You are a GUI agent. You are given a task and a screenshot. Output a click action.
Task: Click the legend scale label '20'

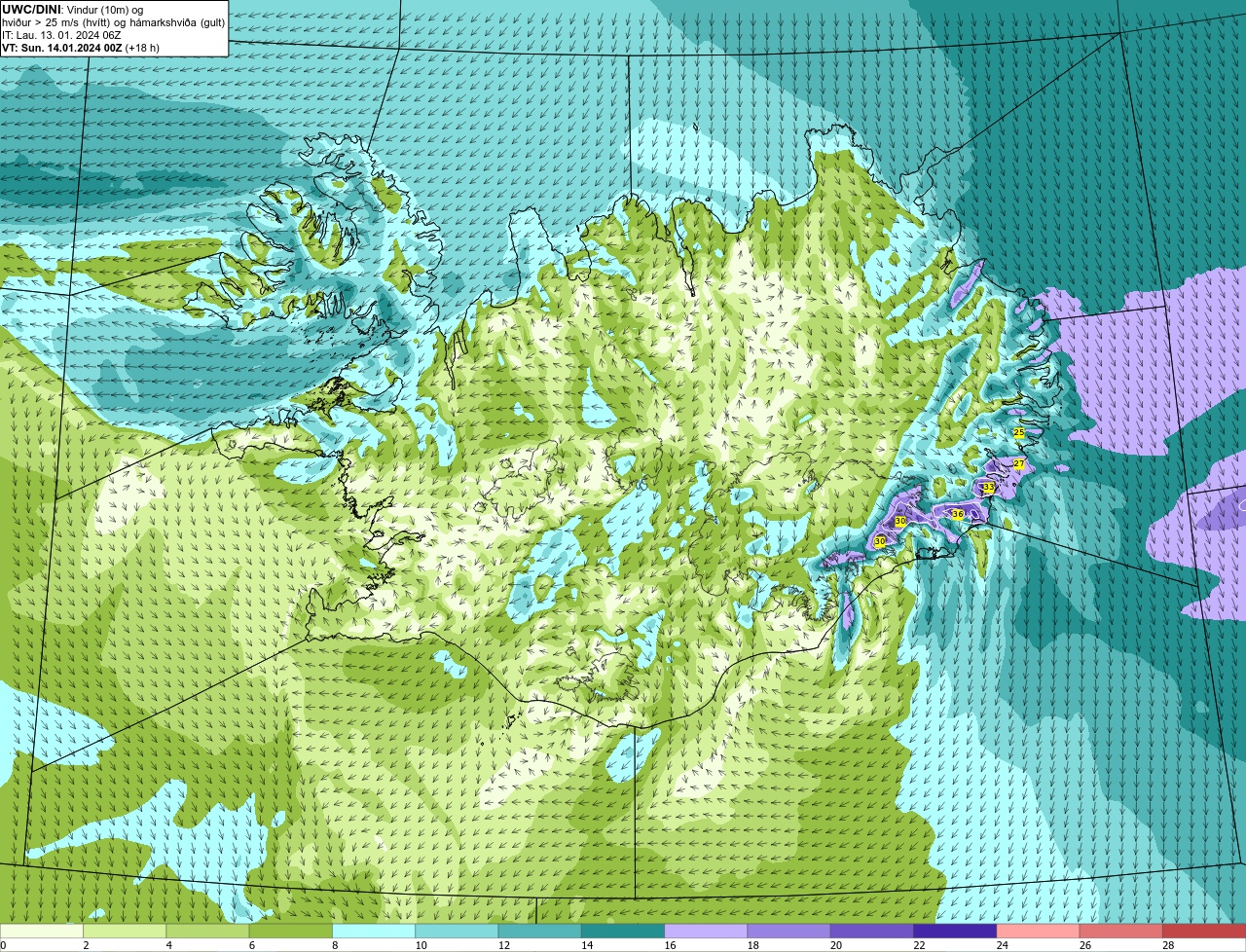[836, 945]
